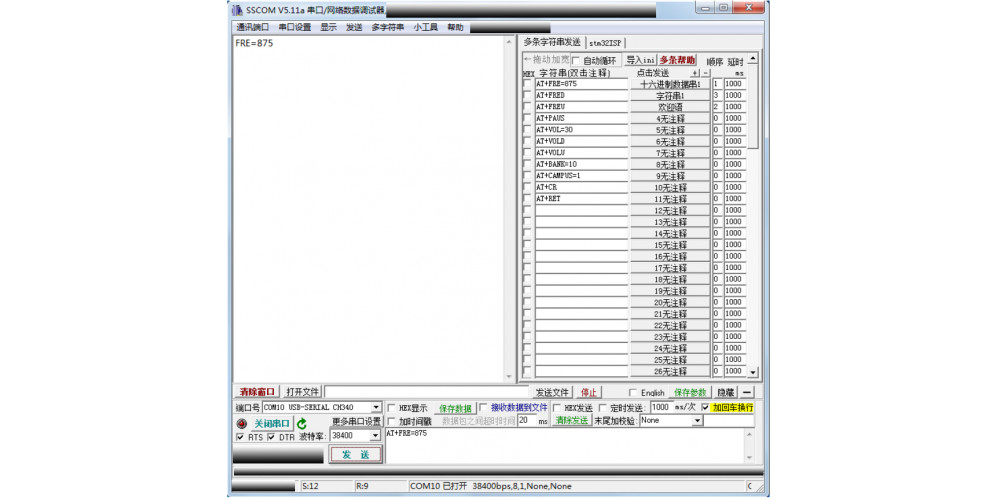Enable 自动循环 auto loop checkbox
Viewport: 1000px width, 500px height.
(576, 61)
